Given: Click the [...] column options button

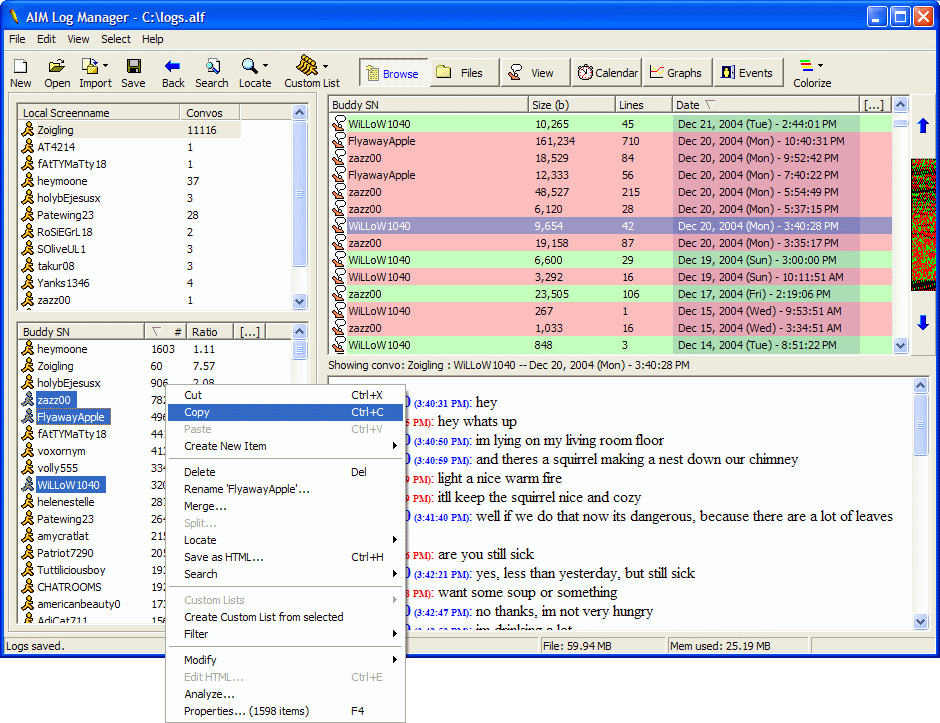Looking at the screenshot, I should pos(874,104).
